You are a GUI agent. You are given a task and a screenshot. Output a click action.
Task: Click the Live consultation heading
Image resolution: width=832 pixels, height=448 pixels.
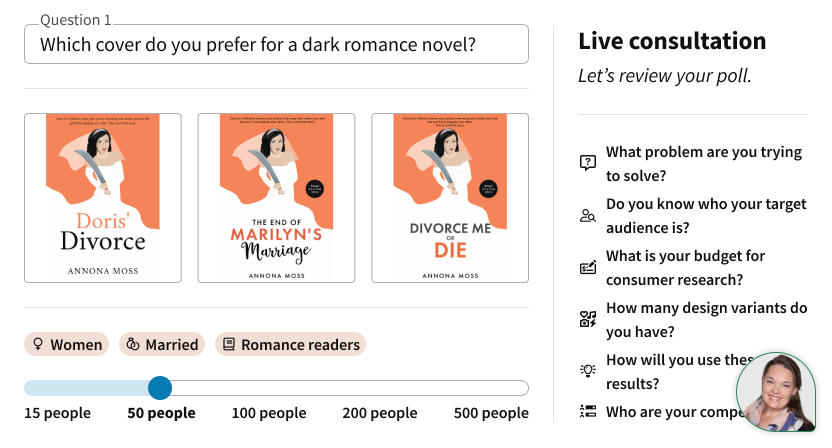pos(672,41)
